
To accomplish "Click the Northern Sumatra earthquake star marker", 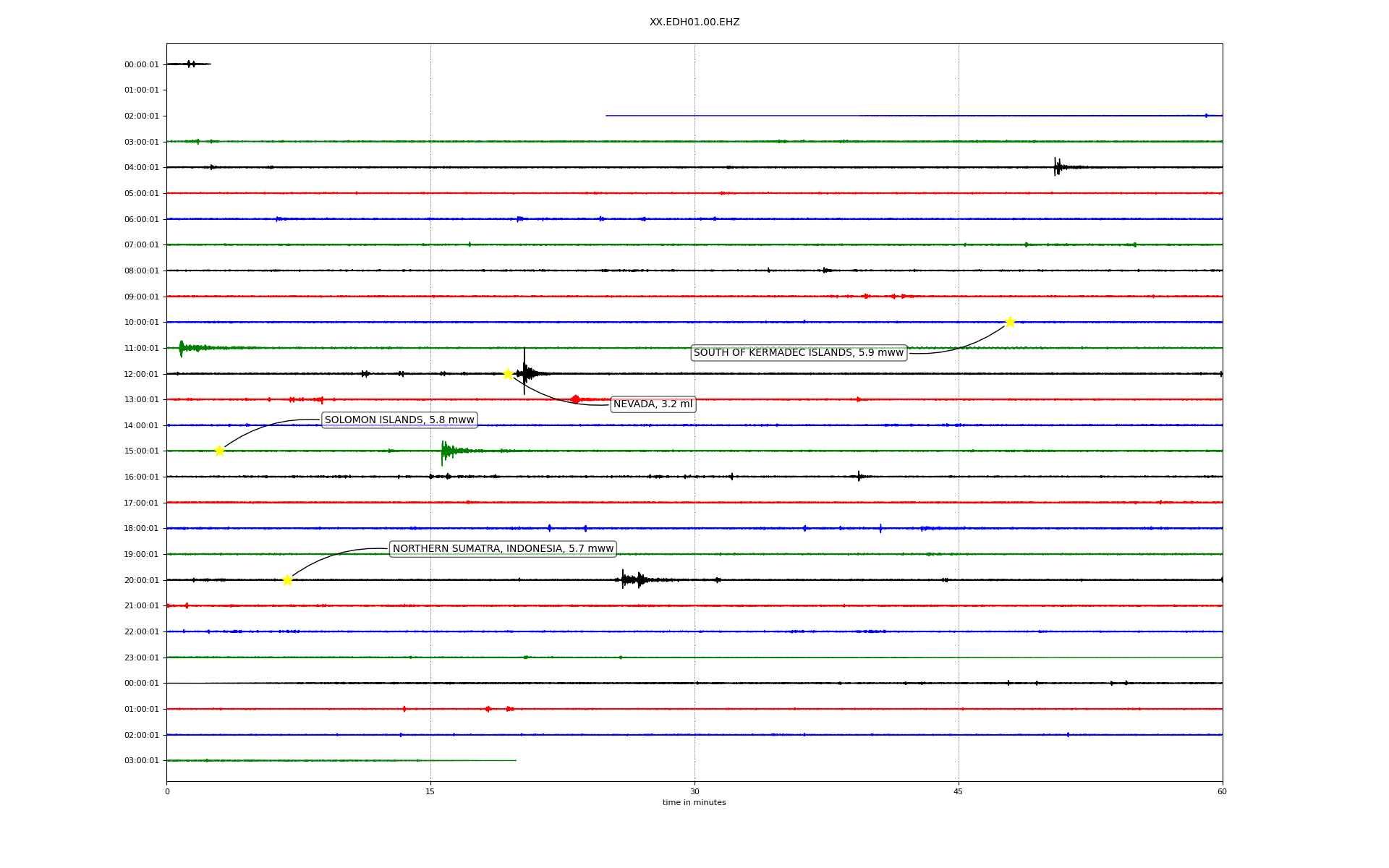I will click(287, 580).
